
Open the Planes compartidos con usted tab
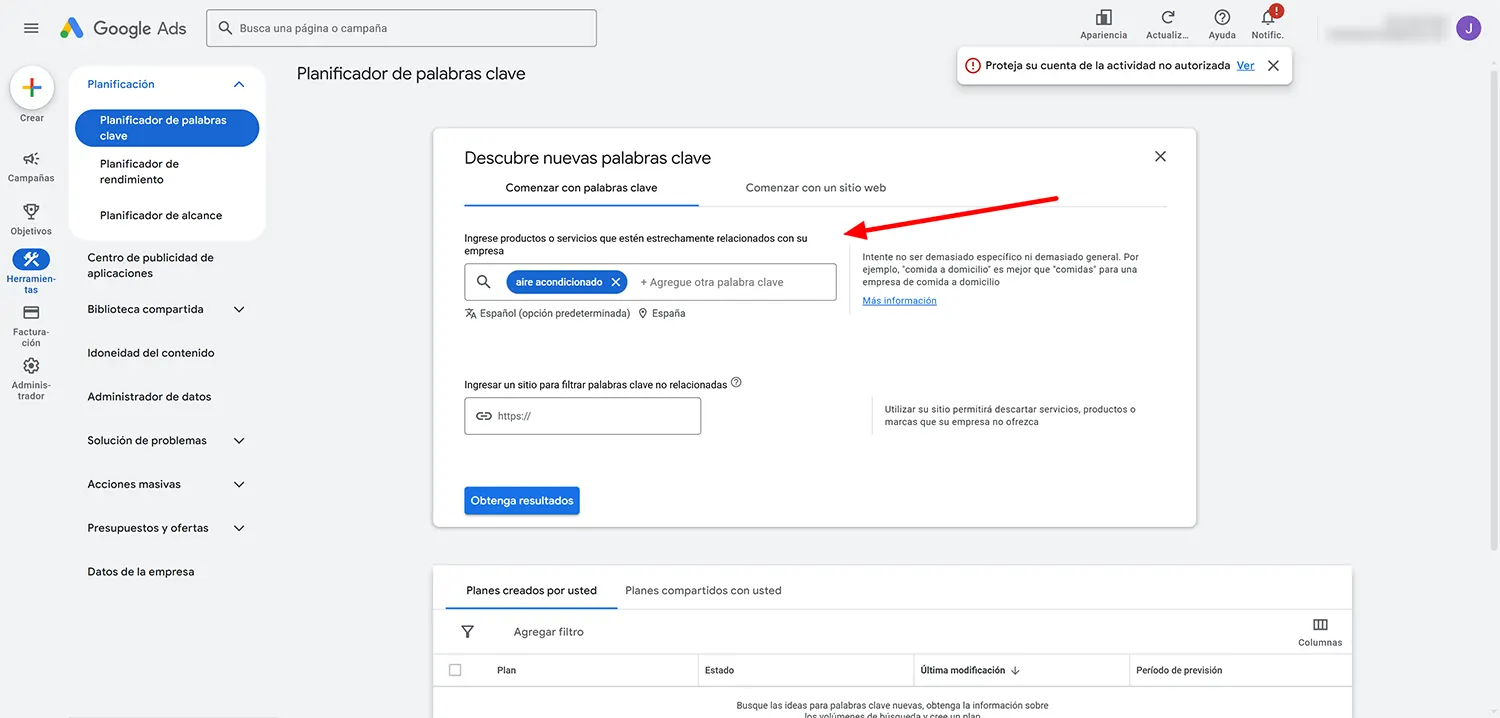tap(703, 590)
